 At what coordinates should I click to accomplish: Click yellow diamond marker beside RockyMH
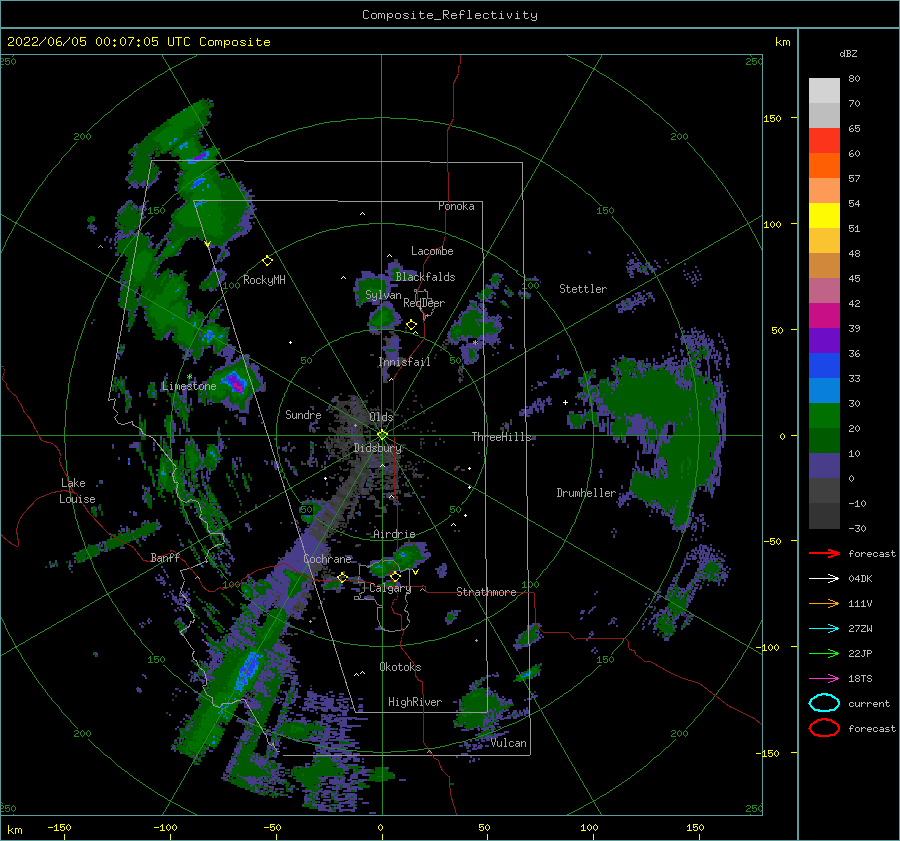267,261
